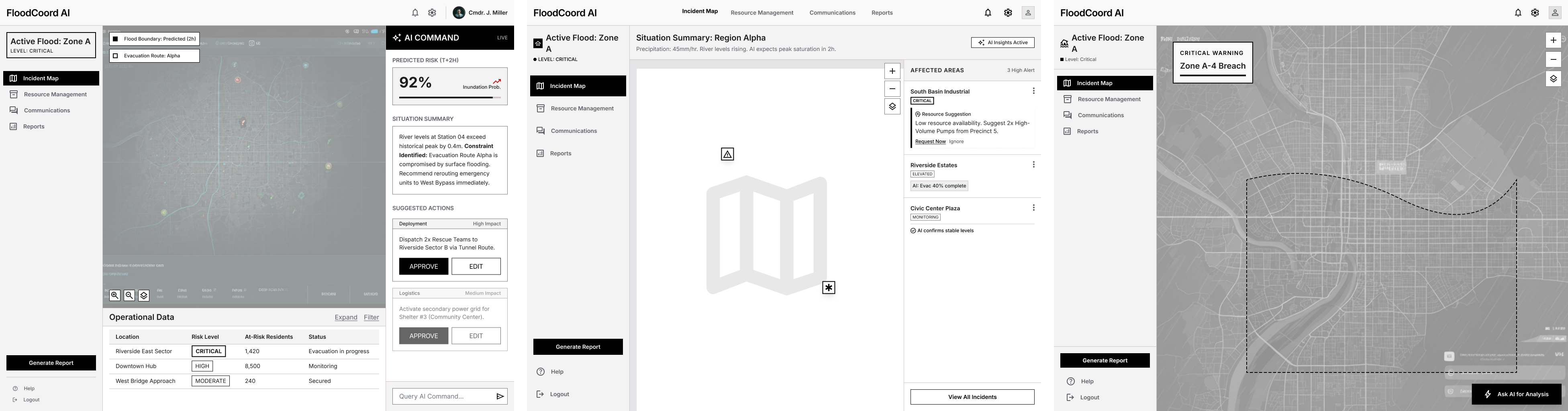Open options menu for Civic Center Plaza
The height and width of the screenshot is (411, 1568).
point(1033,208)
